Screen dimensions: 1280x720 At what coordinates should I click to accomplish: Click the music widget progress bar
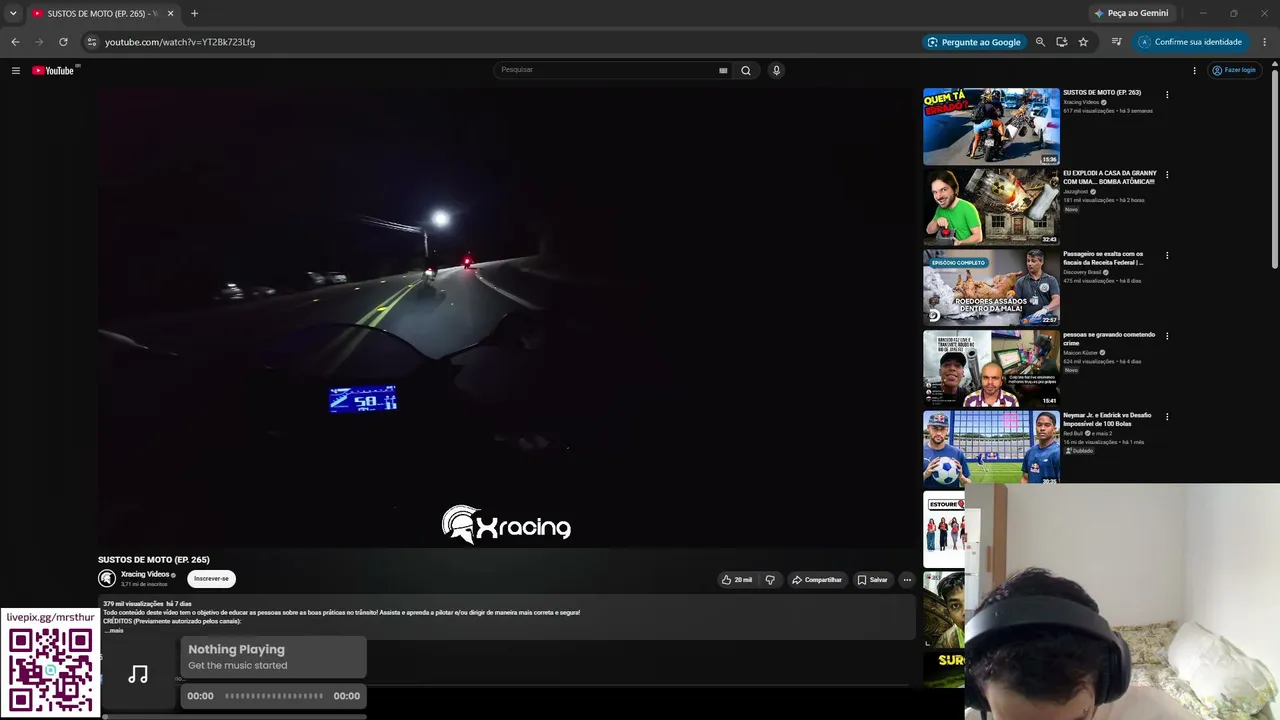point(274,696)
